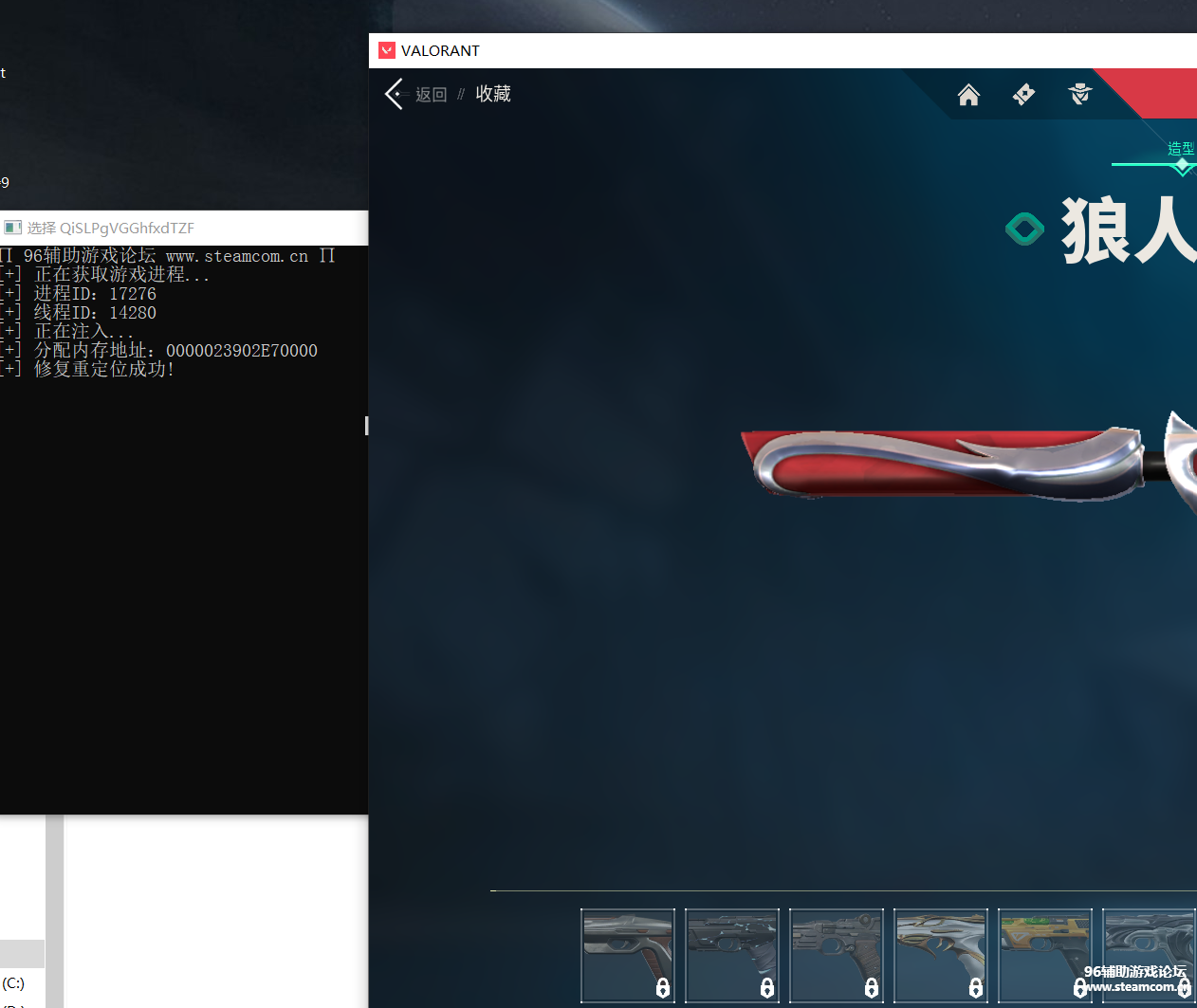Switch to the 造型 tab
Screen dimensions: 1197x1008
click(x=1181, y=149)
